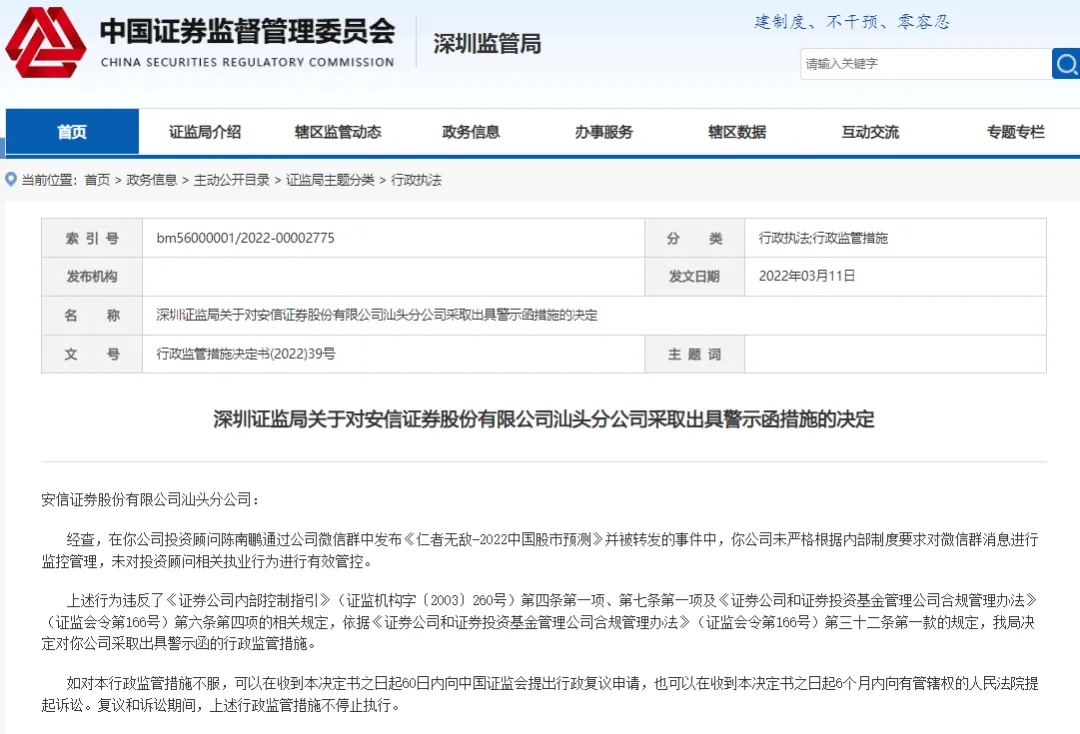1080x734 pixels.
Task: Click the location pin icon in breadcrumb
Action: 10,180
